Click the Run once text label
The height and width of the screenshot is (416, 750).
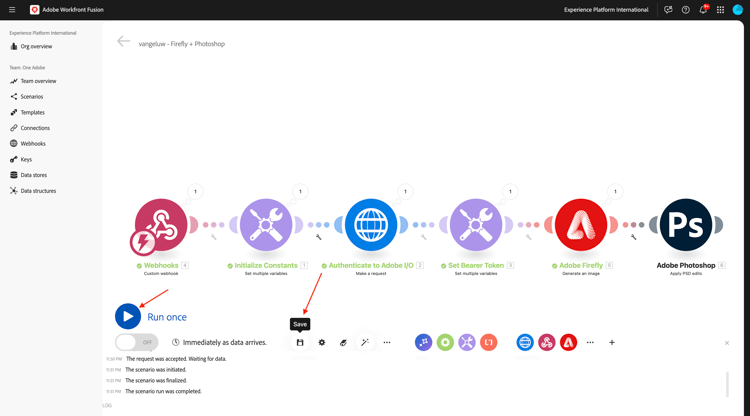[167, 317]
